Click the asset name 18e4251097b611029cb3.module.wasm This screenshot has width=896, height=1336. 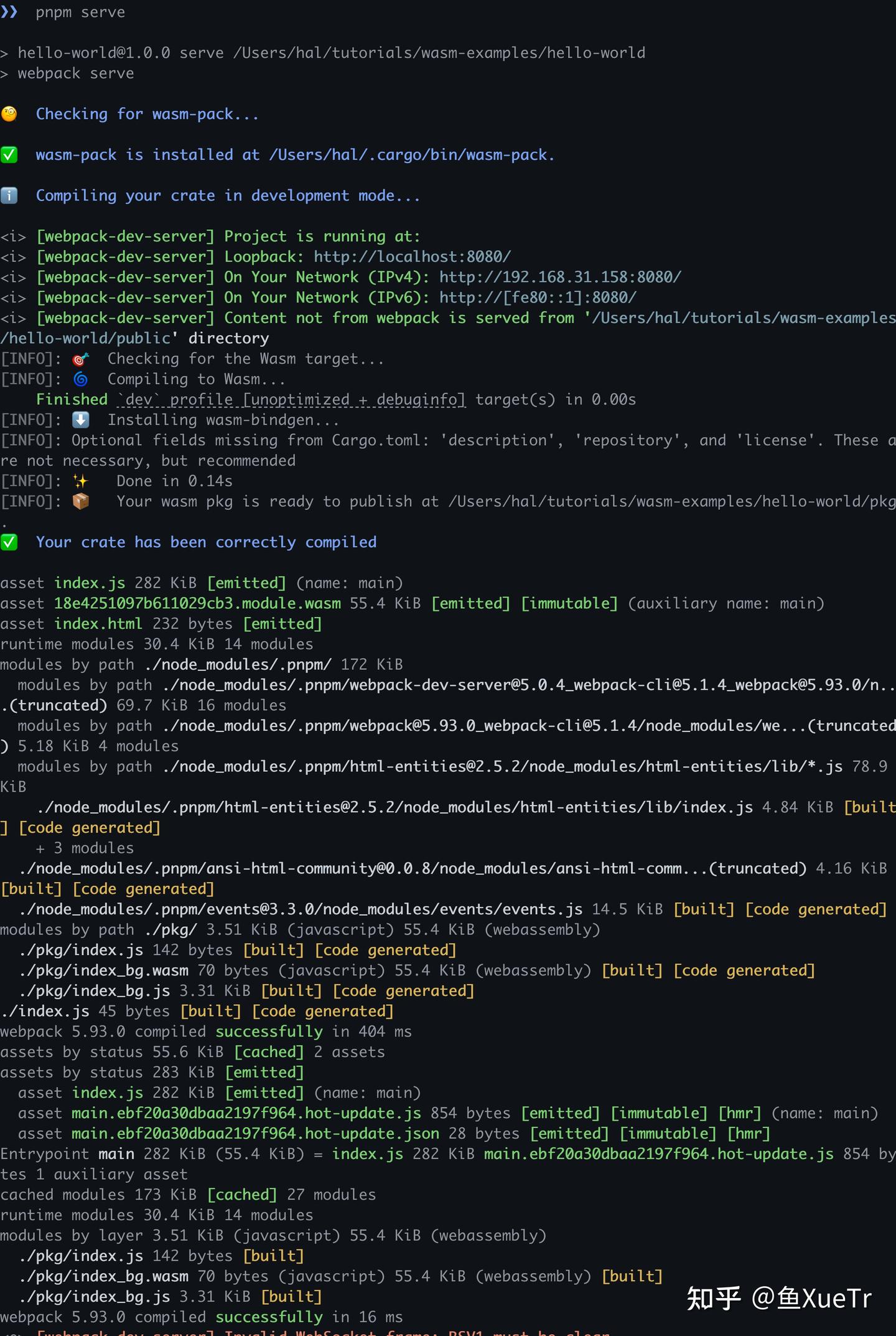(197, 603)
